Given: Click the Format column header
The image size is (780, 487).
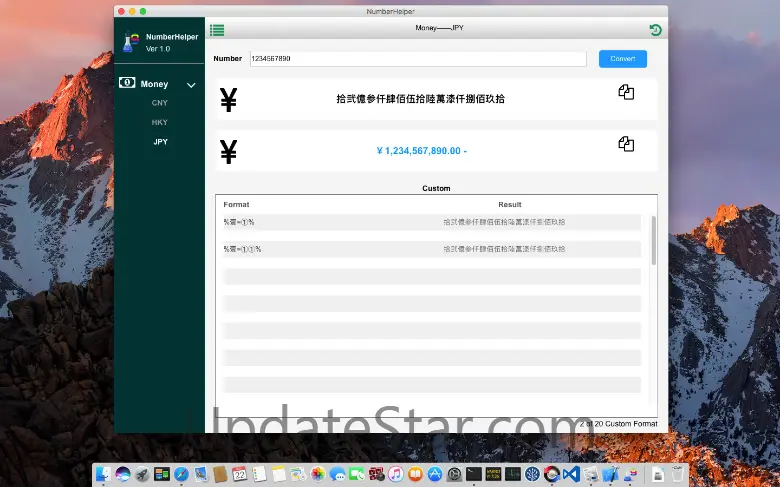Looking at the screenshot, I should click(236, 204).
